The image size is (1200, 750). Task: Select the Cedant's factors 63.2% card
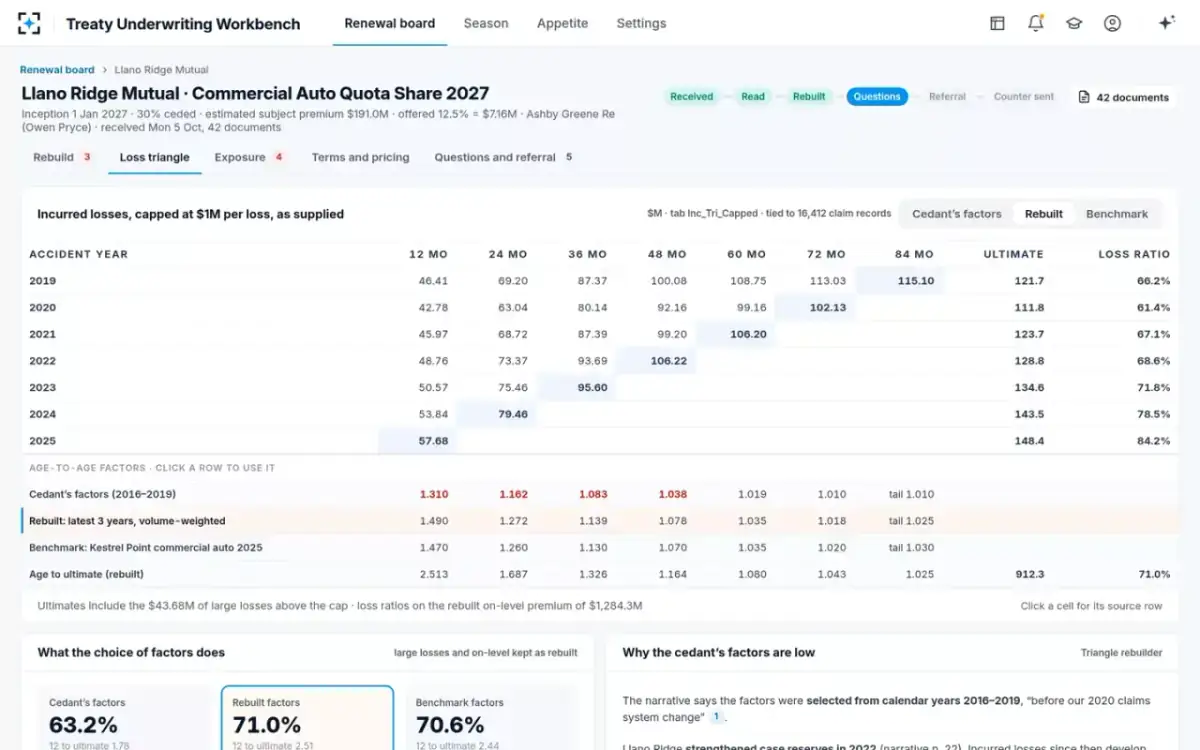pyautogui.click(x=125, y=718)
